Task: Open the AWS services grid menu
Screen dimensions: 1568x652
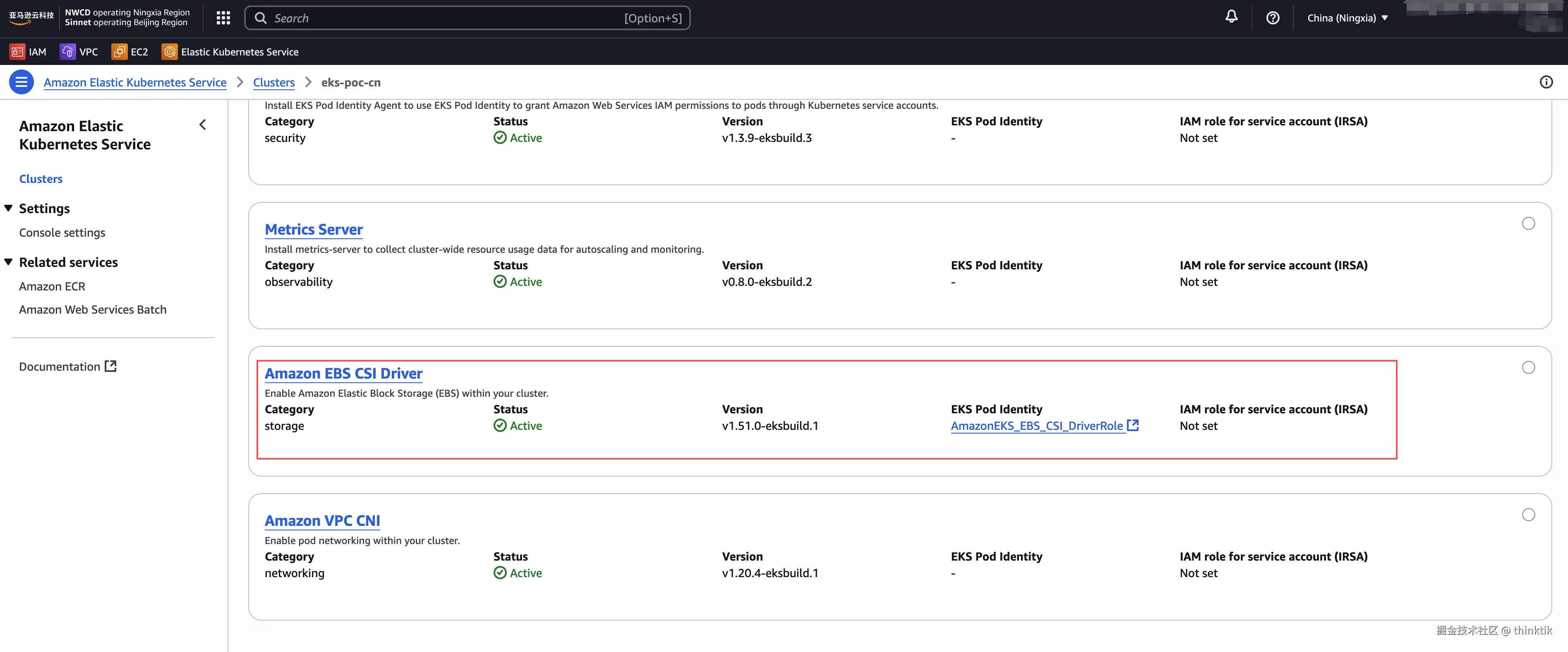Action: coord(223,18)
